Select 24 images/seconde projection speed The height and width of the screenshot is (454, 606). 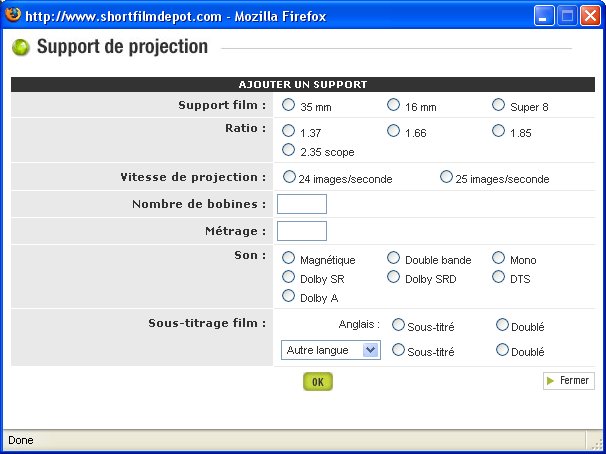click(x=289, y=177)
